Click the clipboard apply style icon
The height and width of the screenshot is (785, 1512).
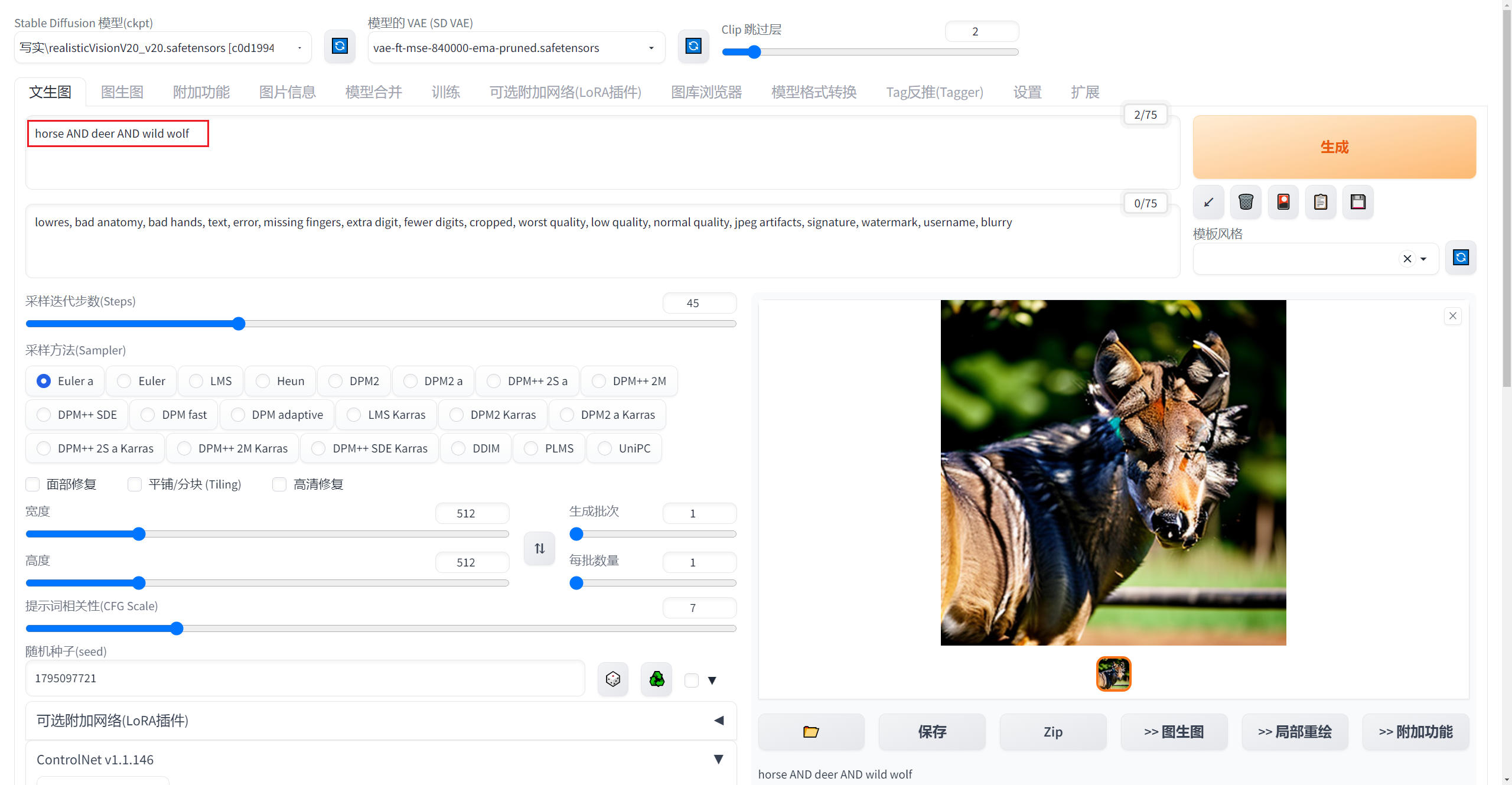tap(1321, 202)
